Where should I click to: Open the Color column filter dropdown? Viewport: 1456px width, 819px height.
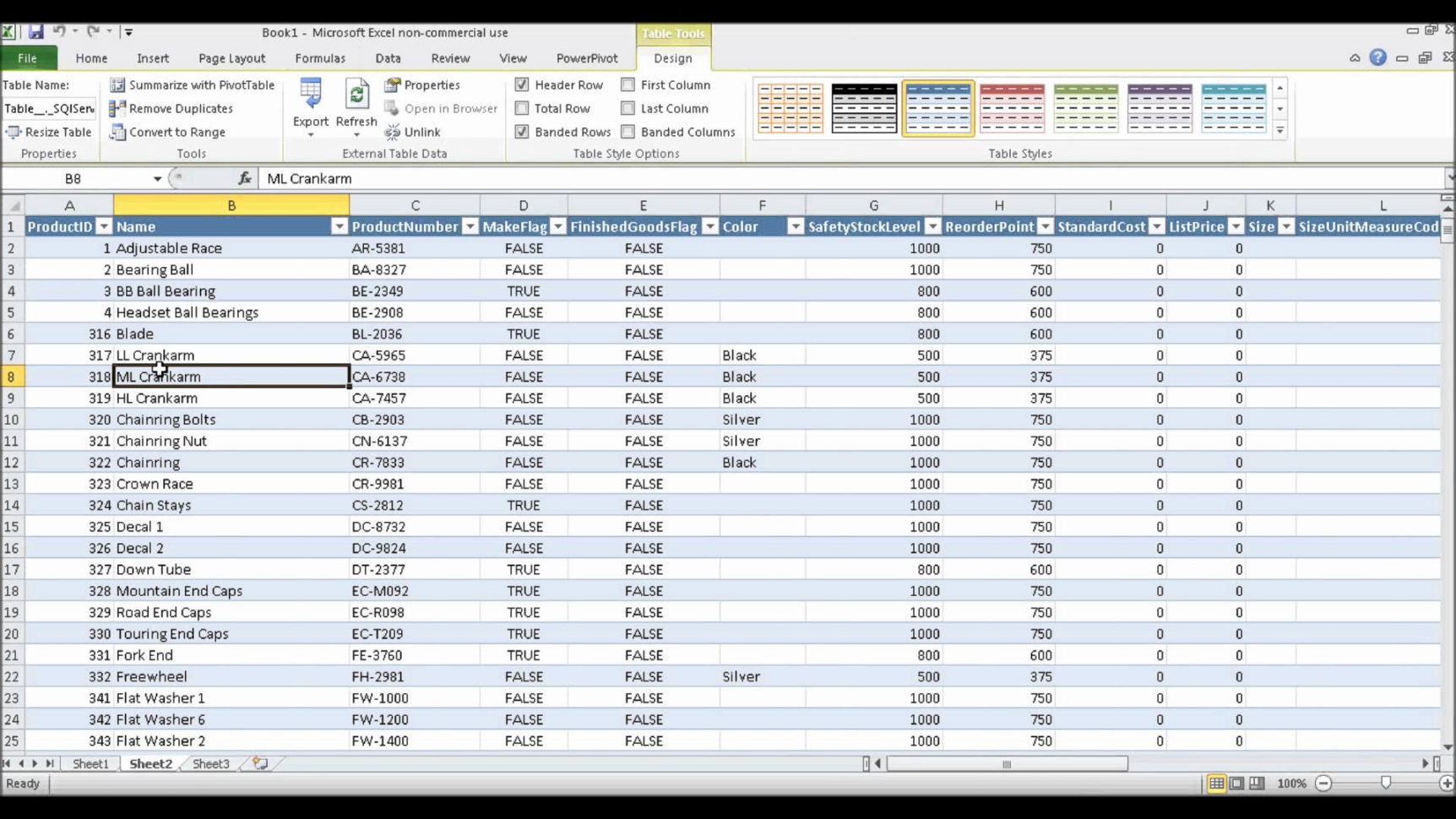795,226
